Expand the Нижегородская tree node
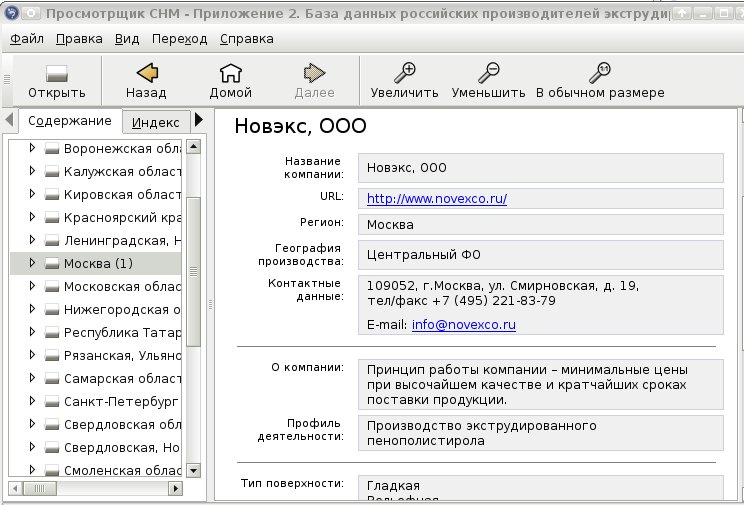The height and width of the screenshot is (505, 744). point(32,309)
